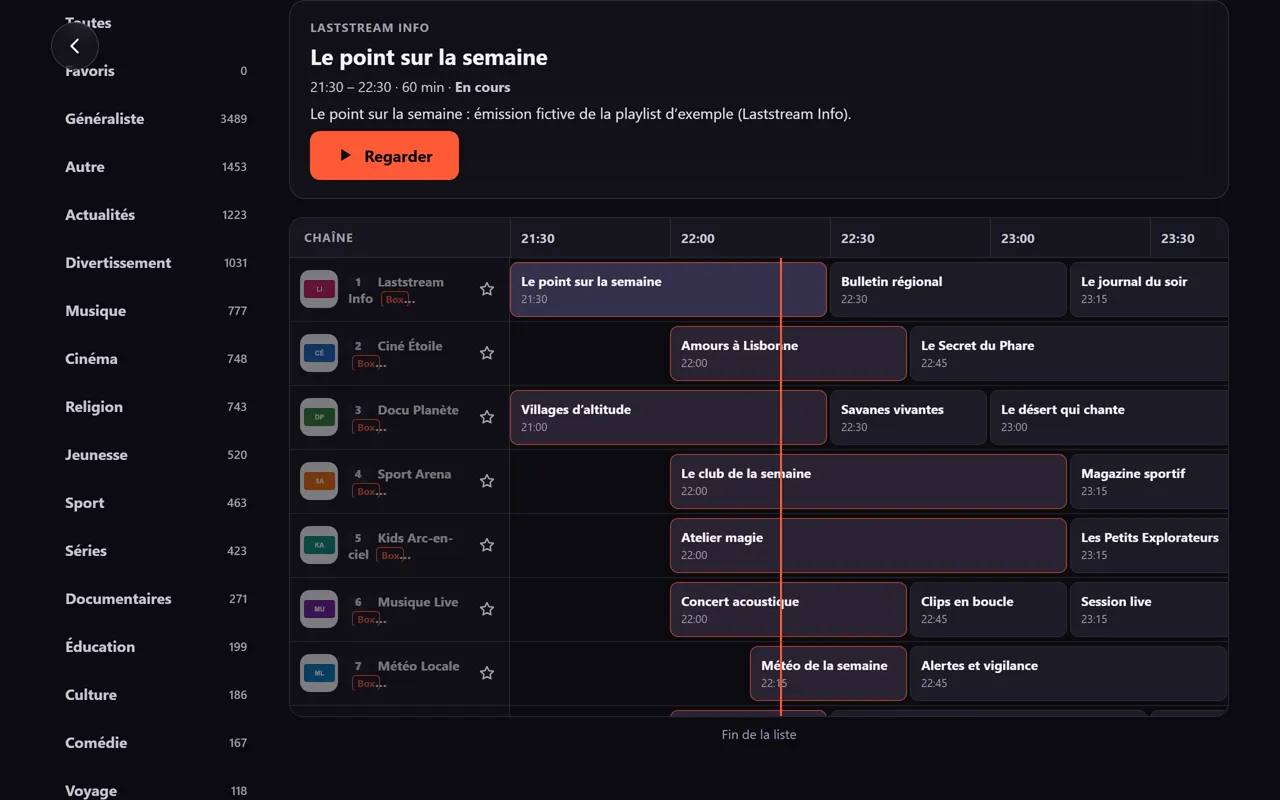Select the Sport category
Screen dimensions: 1280x800
156,503
